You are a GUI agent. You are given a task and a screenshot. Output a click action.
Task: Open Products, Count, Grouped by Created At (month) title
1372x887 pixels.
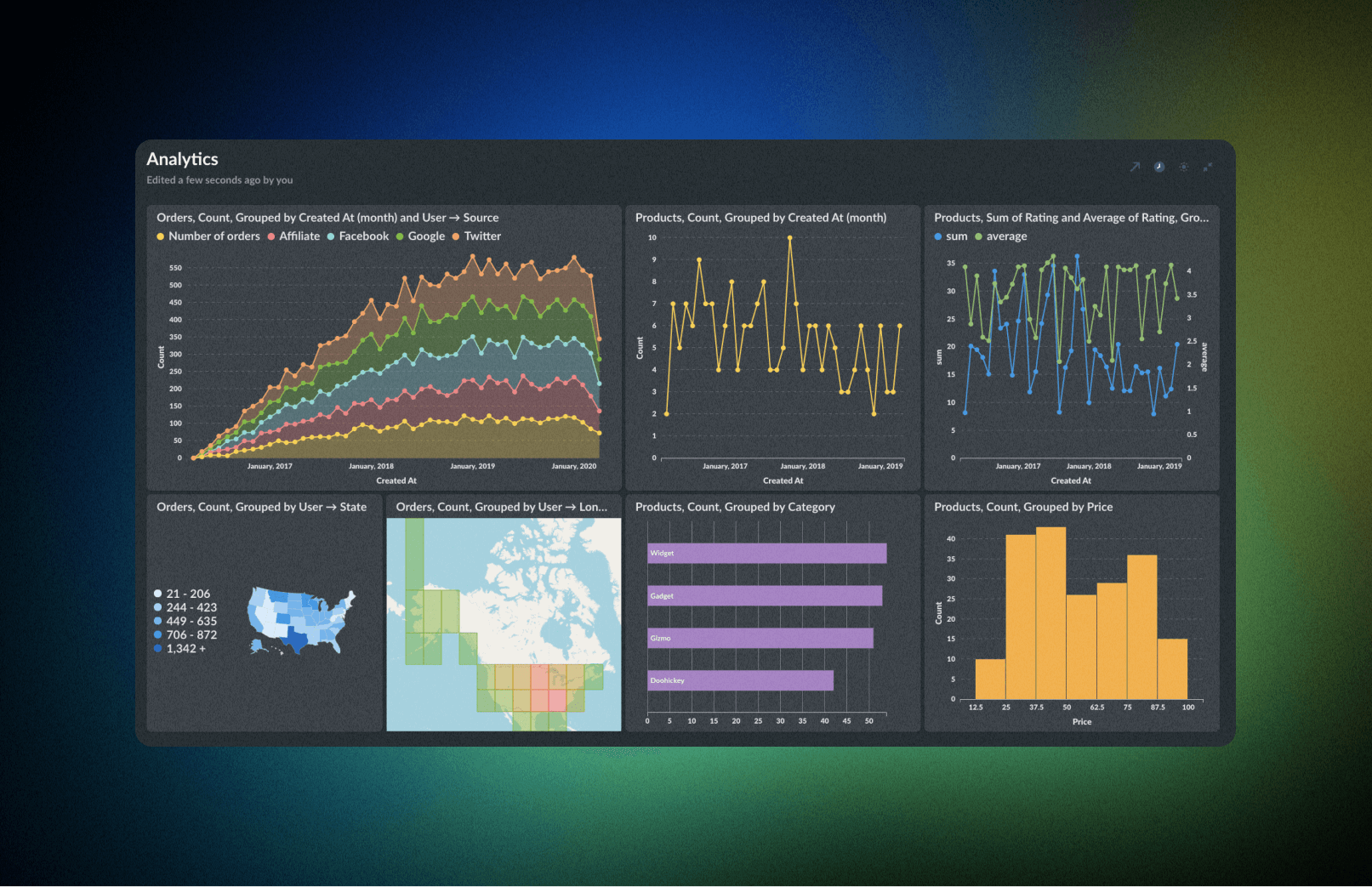click(x=760, y=218)
